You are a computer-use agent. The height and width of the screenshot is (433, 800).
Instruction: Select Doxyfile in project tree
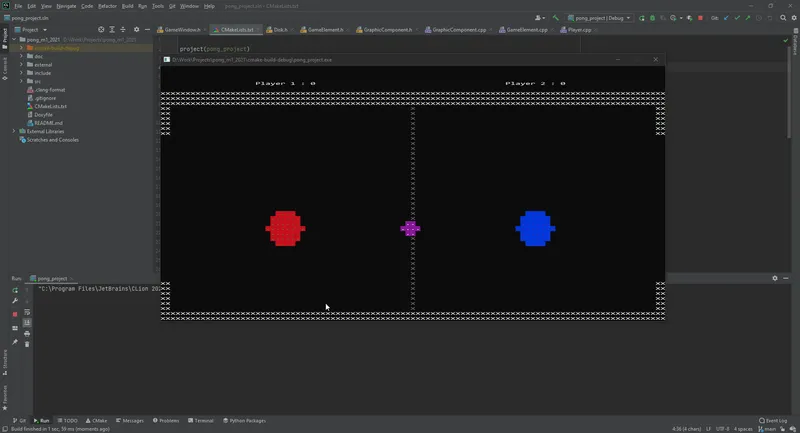coord(43,115)
